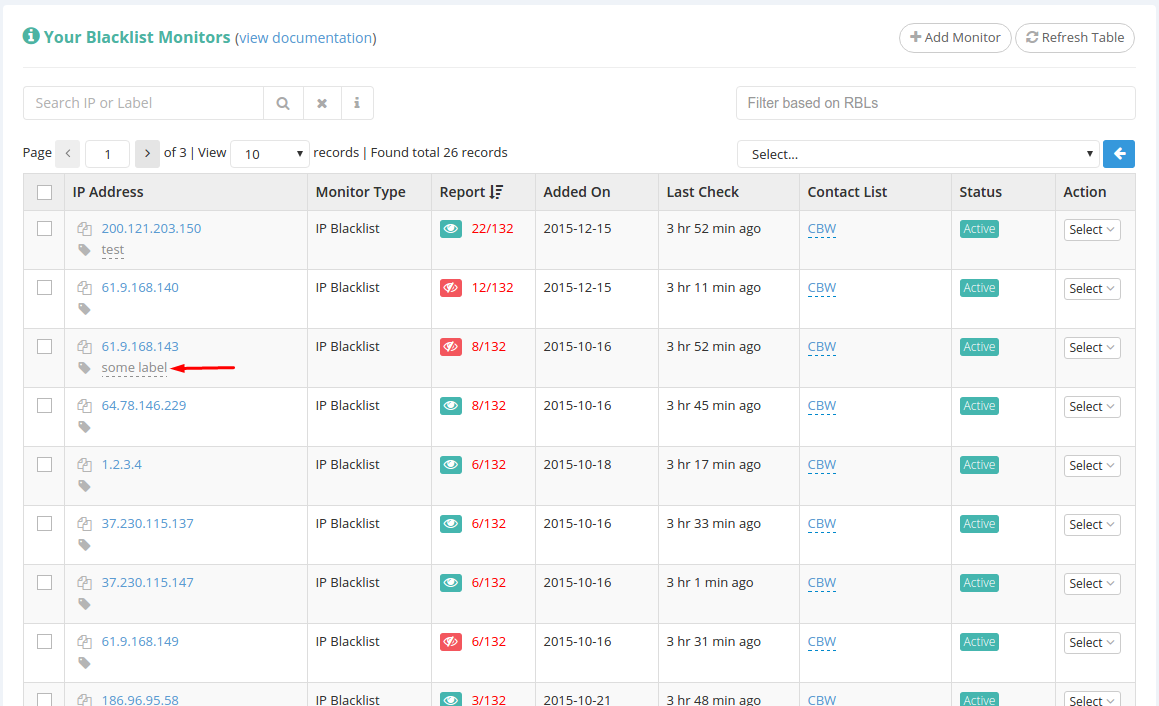Click the tag icon beside the 'test' label
1159x706 pixels.
click(x=84, y=250)
